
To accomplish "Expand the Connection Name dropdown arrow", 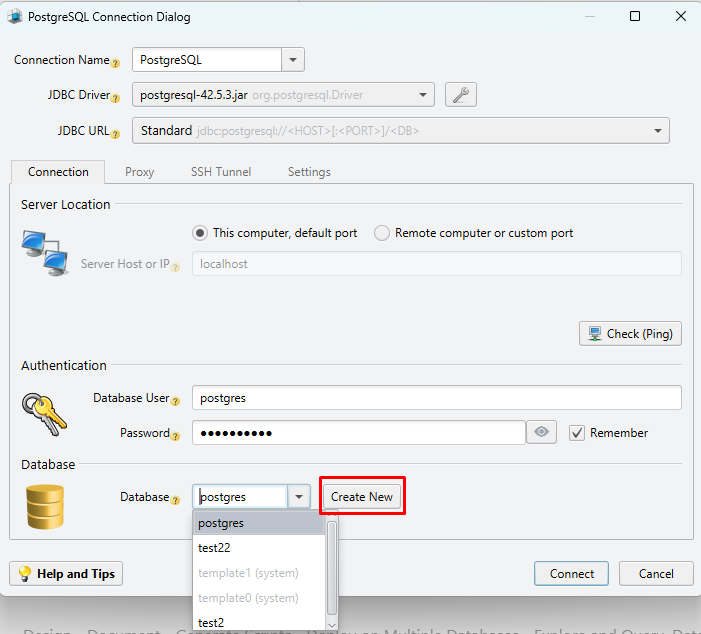I will pyautogui.click(x=293, y=59).
